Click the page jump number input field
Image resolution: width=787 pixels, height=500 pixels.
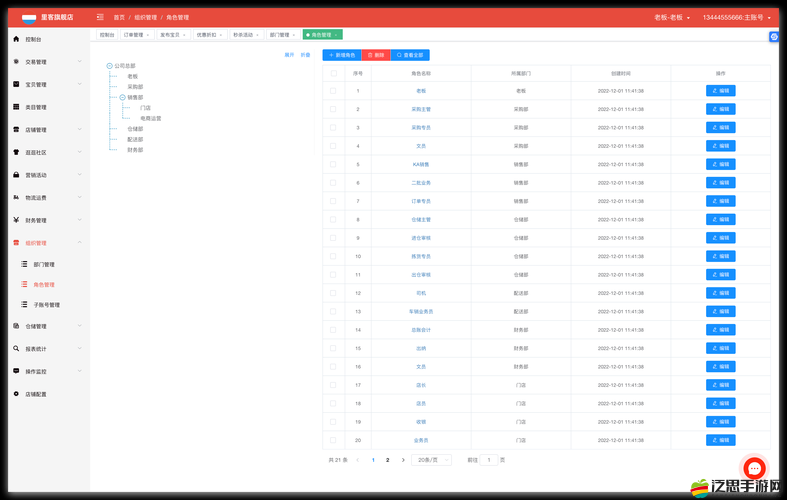[488, 460]
